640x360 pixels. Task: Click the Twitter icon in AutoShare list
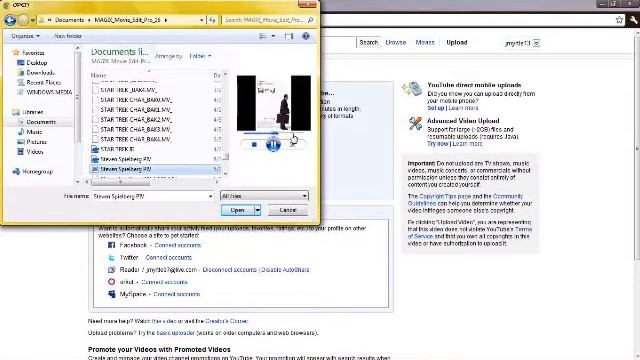pos(111,258)
